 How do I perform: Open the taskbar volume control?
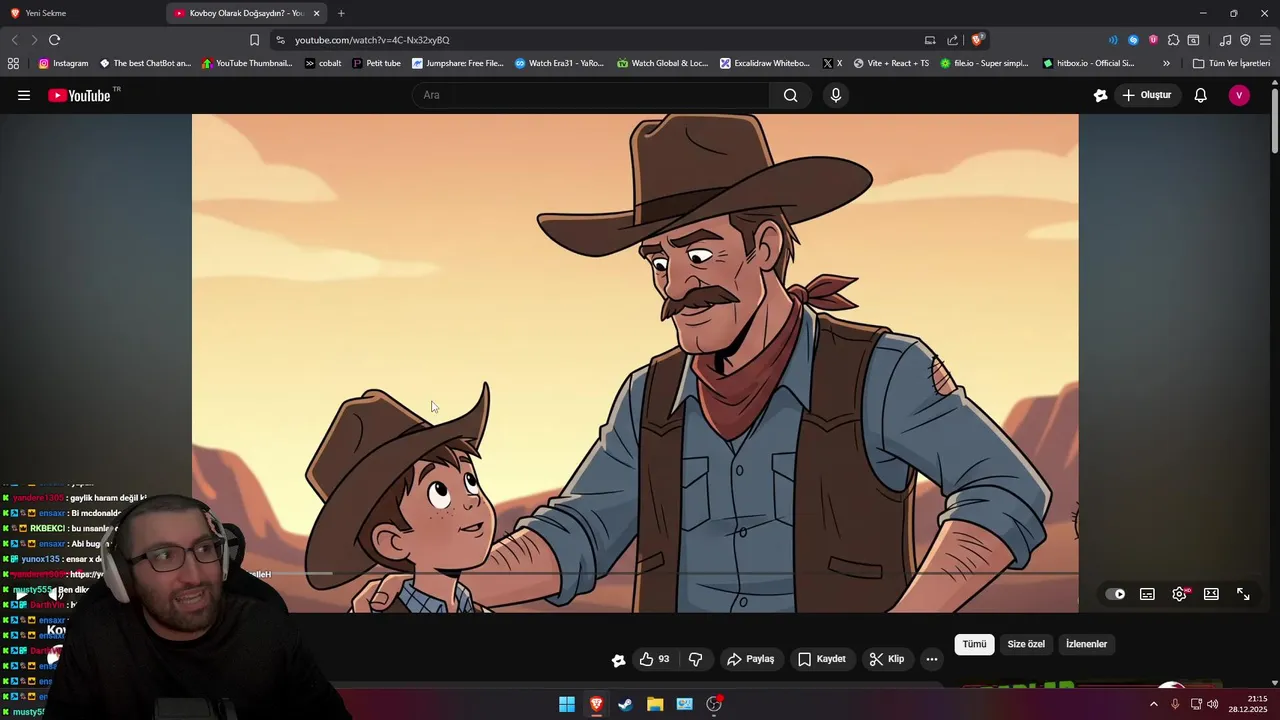(1213, 704)
